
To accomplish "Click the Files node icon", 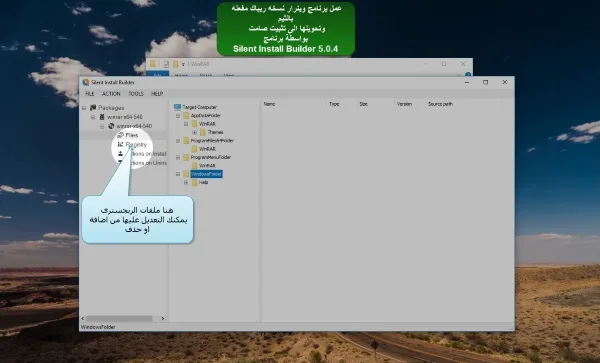I will (121, 135).
